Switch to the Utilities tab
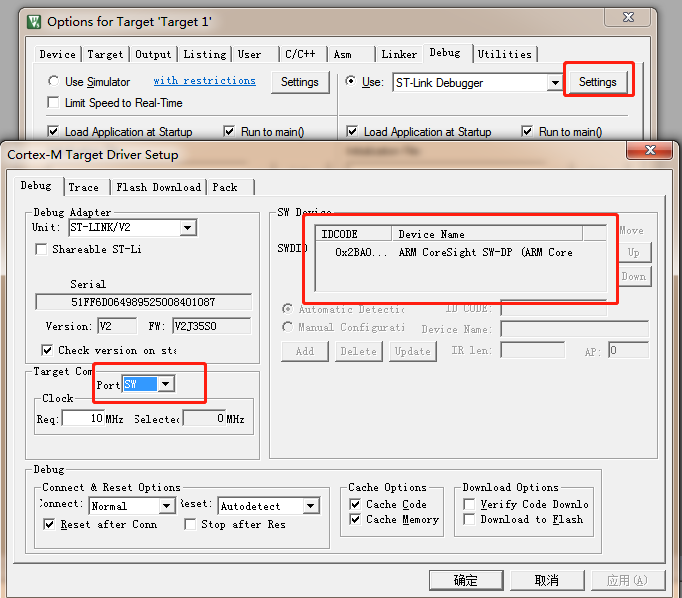 tap(505, 54)
